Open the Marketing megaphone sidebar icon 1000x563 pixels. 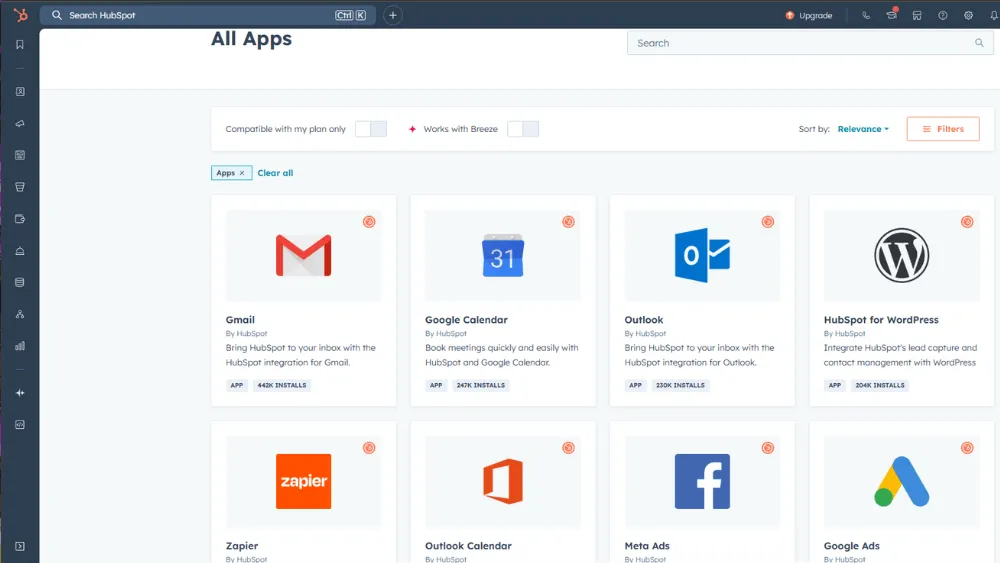(20, 124)
